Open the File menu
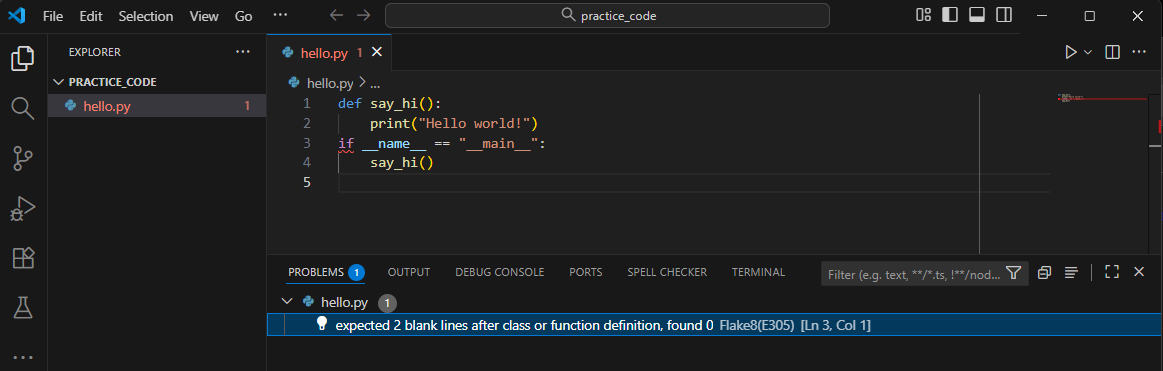This screenshot has height=371, width=1163. [53, 16]
